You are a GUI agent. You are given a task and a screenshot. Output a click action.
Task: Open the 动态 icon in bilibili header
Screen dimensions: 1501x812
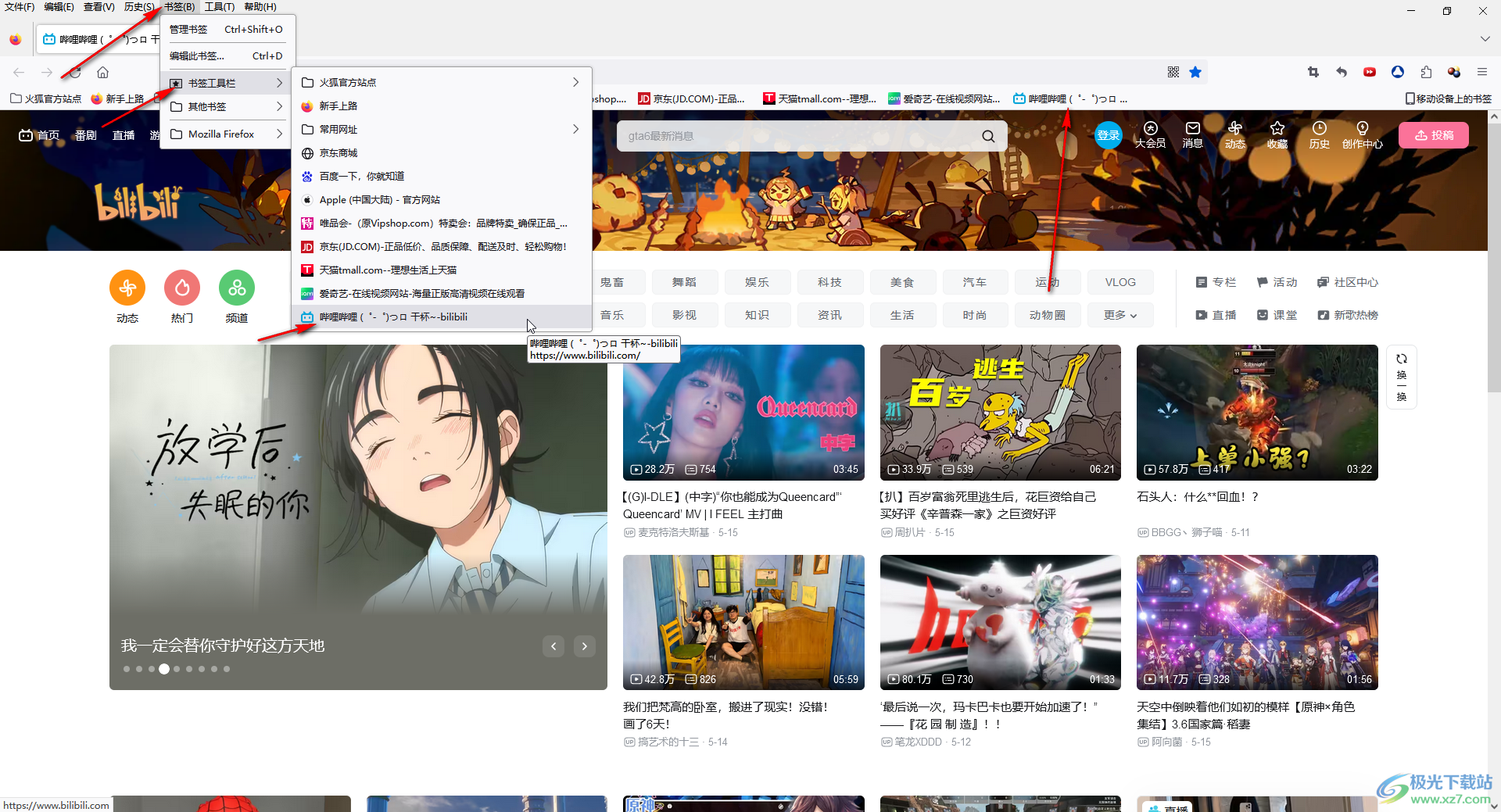[1235, 134]
